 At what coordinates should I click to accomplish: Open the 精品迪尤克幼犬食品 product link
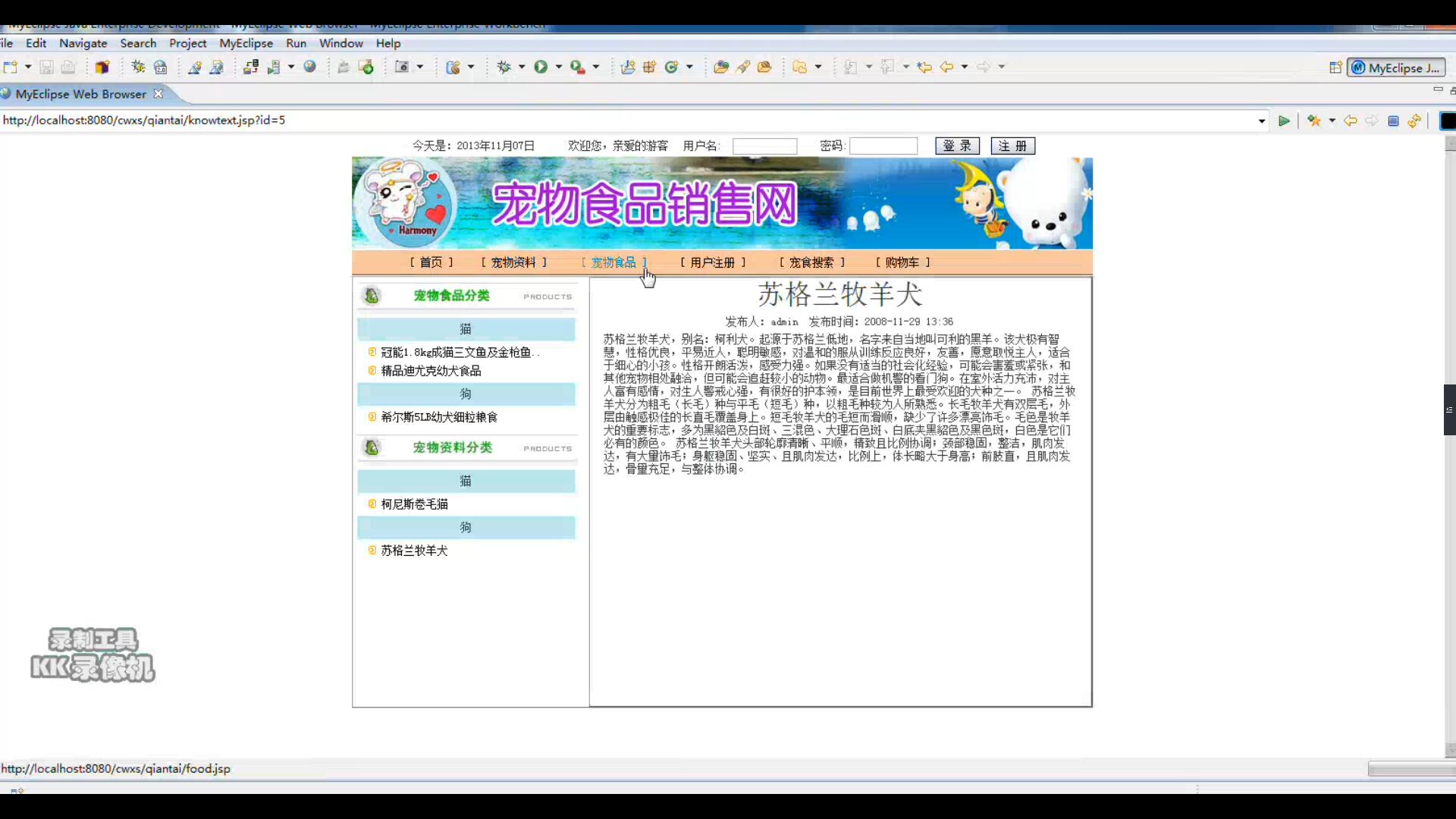tap(431, 371)
